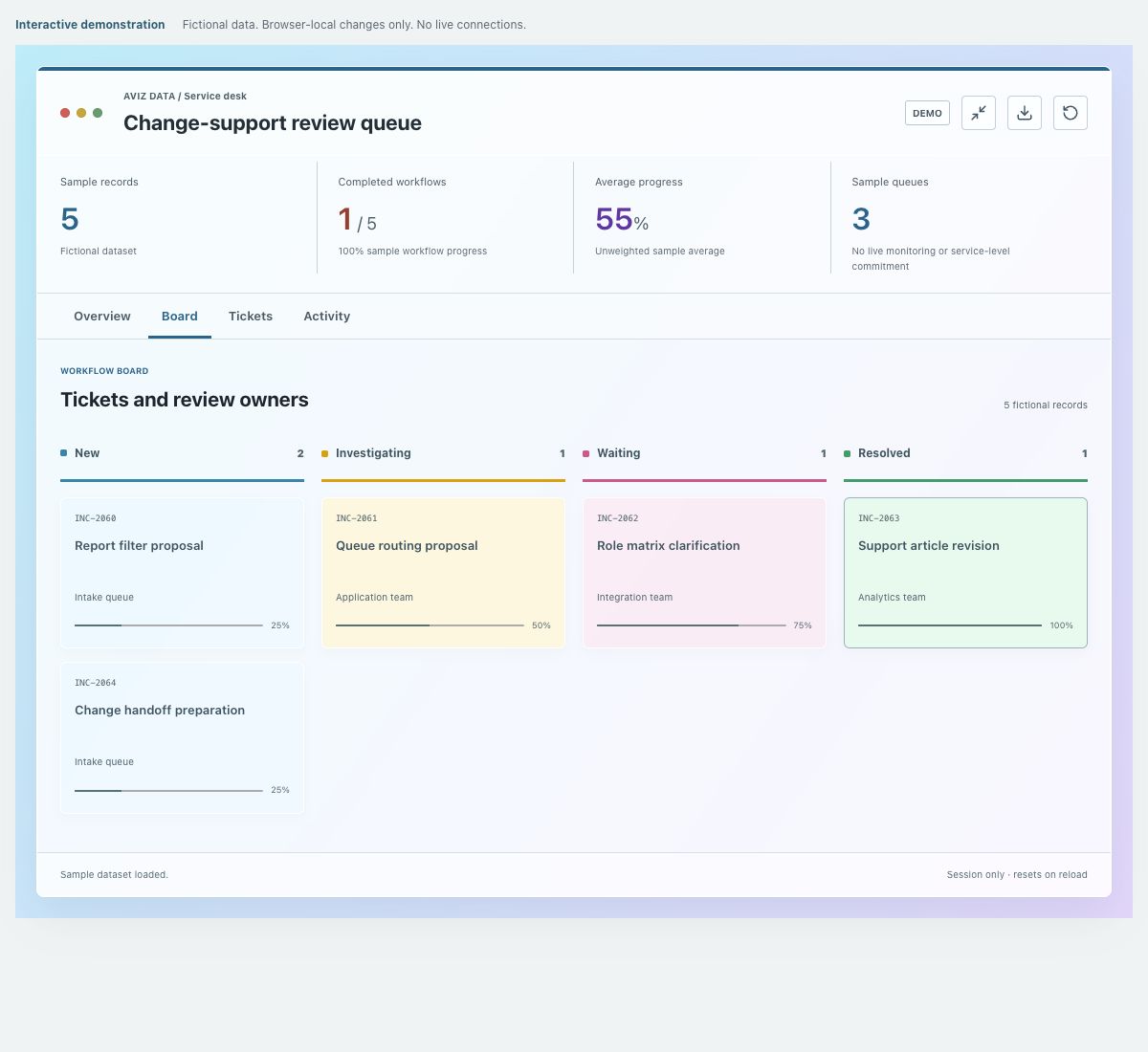1148x1052 pixels.
Task: Click the Completed workflows 1 / 5 value
Action: pyautogui.click(x=357, y=220)
